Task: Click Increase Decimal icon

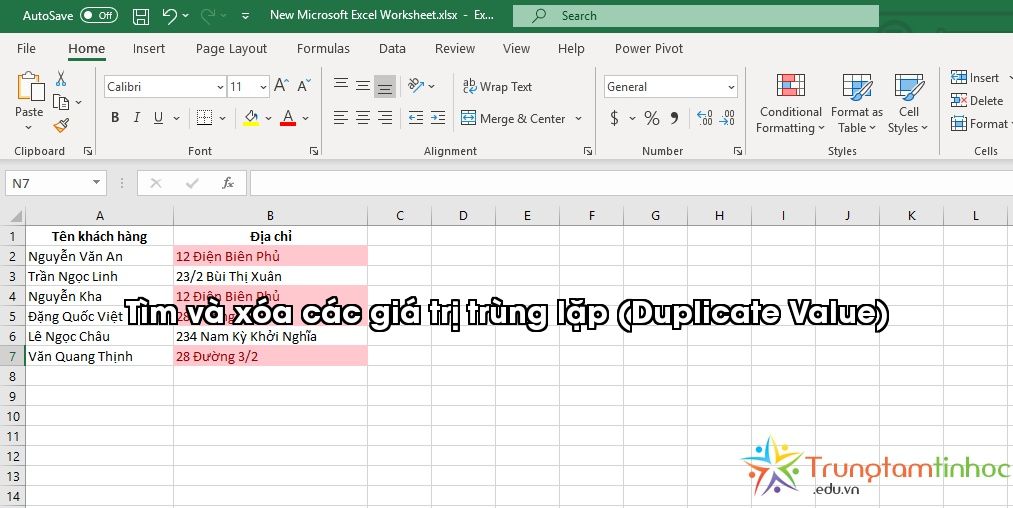Action: tap(704, 118)
